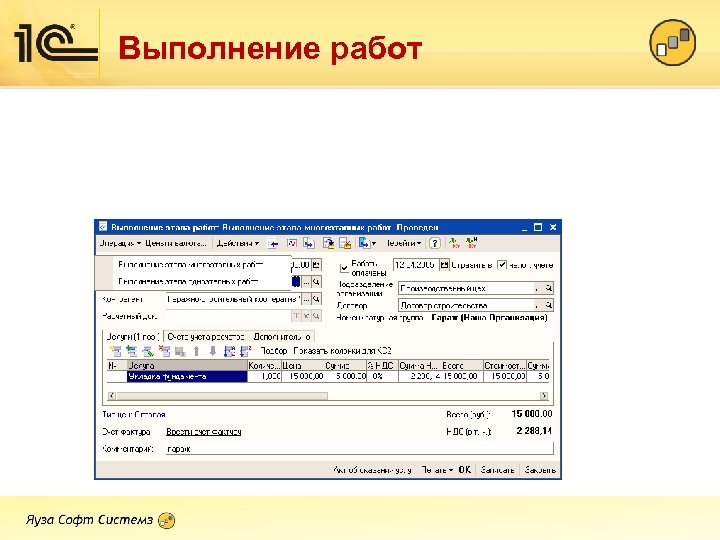Toggle the Работы оплачены checkbox
The image size is (720, 540).
[x=344, y=268]
